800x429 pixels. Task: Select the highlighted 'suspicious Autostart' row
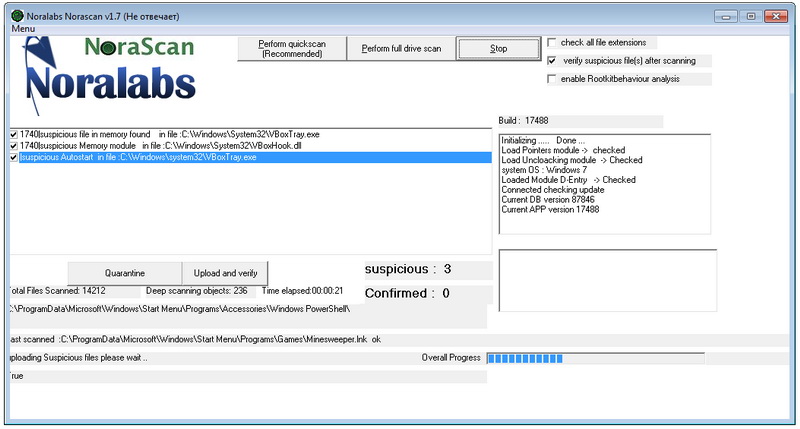point(255,158)
